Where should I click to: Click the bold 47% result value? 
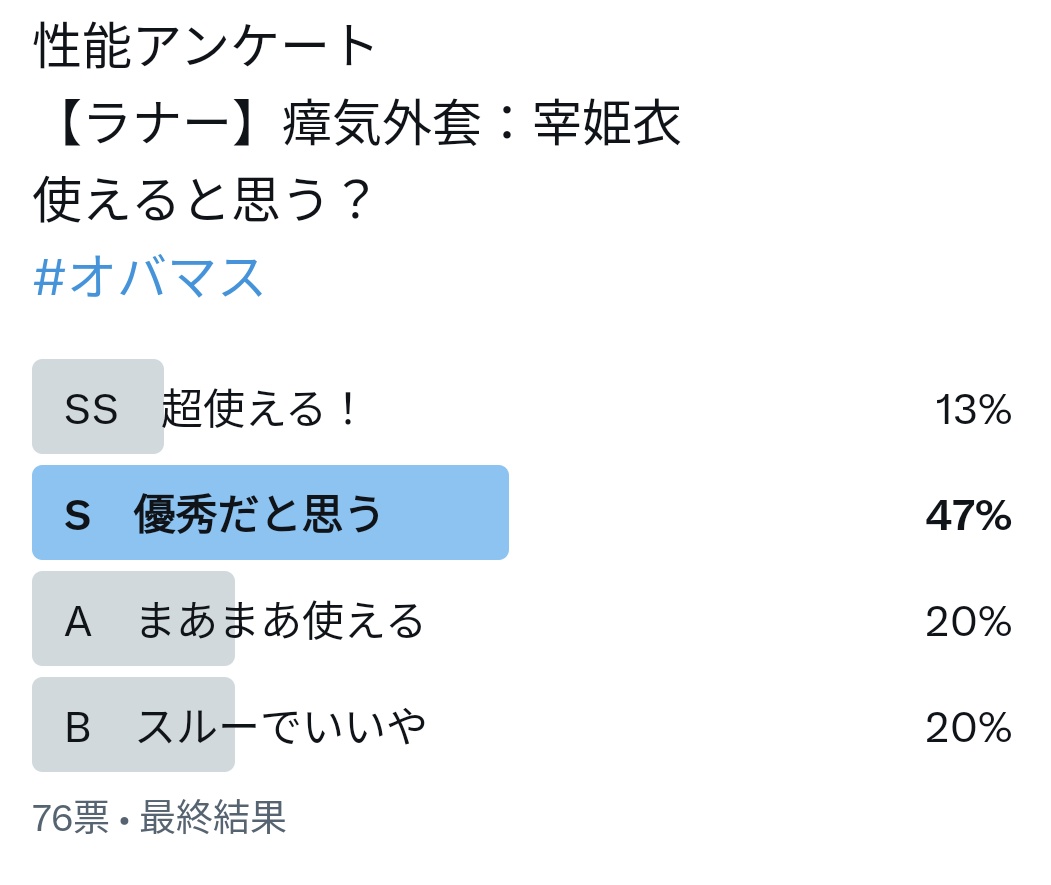pos(969,515)
